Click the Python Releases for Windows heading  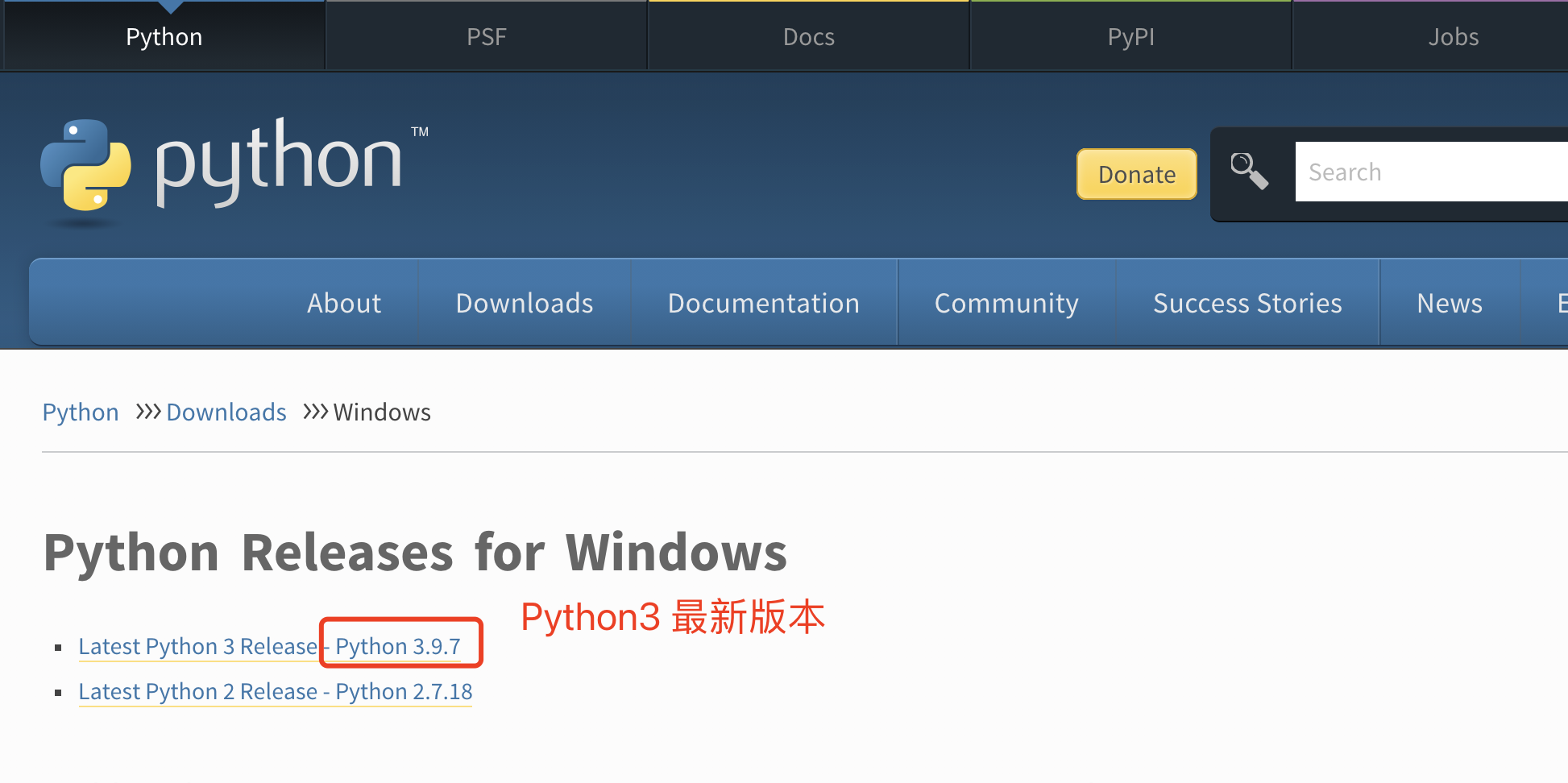(x=415, y=553)
